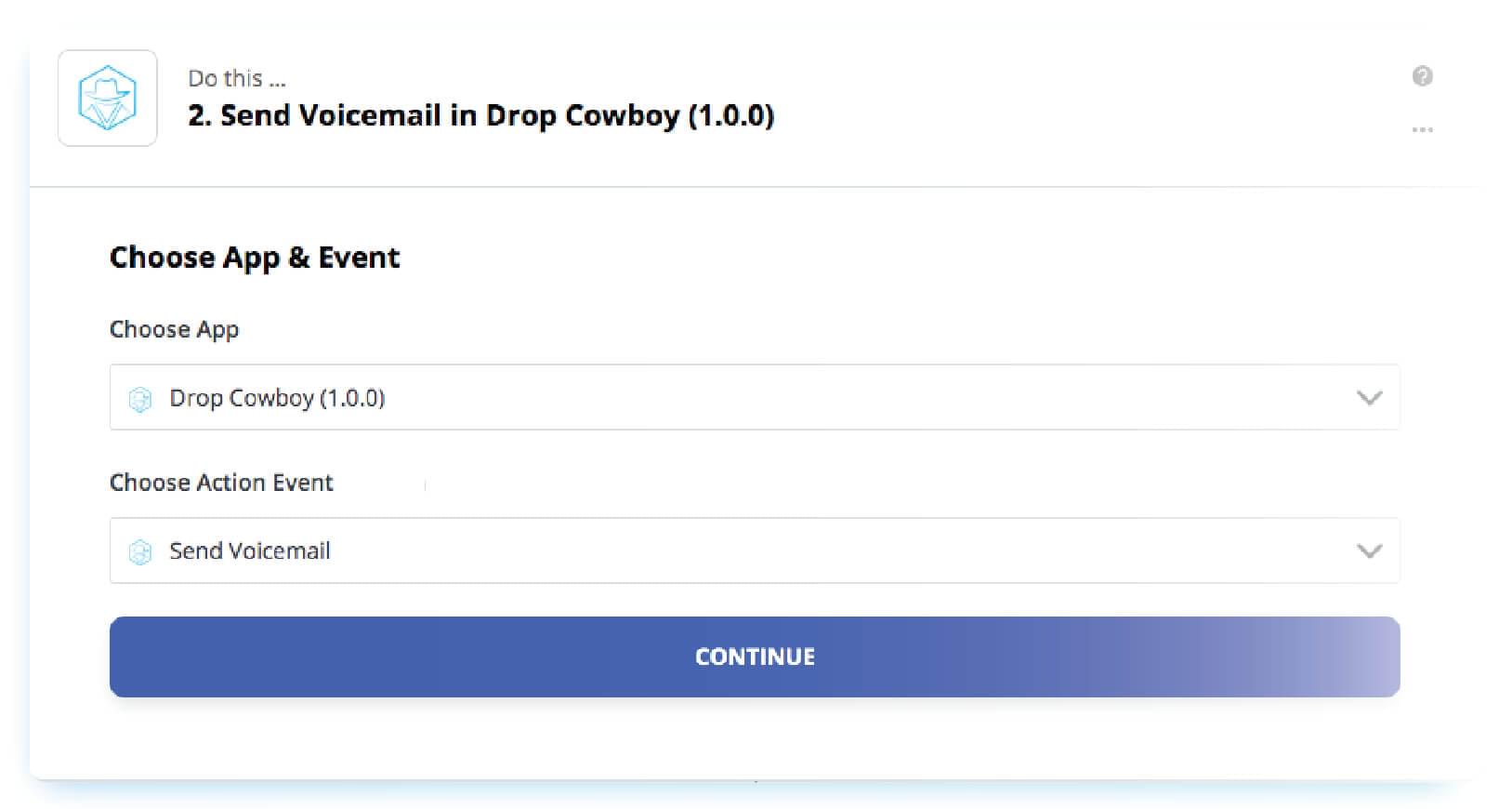Click small icon beside Send Voicemail

140,552
